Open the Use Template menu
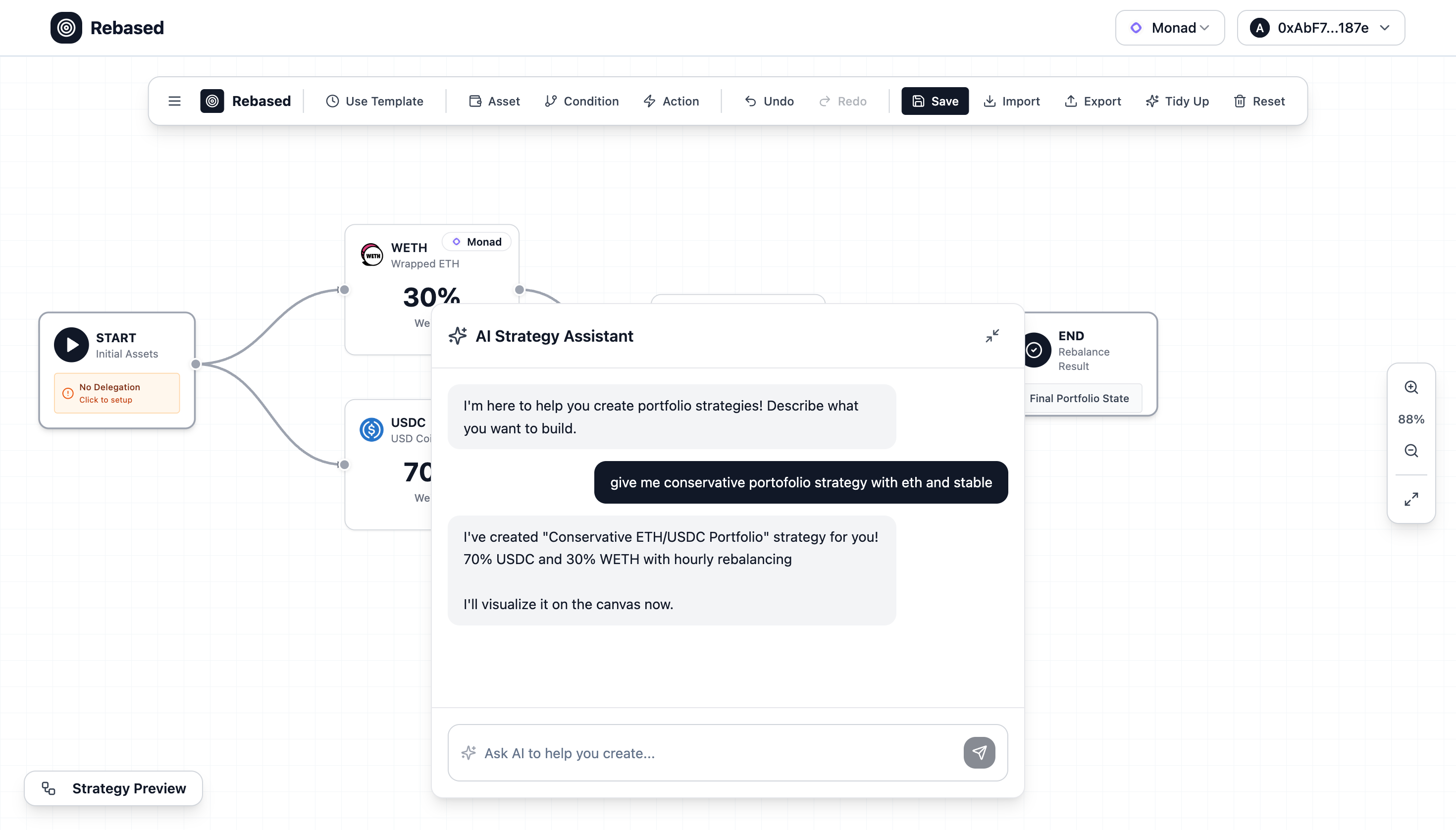Image resolution: width=1456 pixels, height=830 pixels. tap(374, 101)
